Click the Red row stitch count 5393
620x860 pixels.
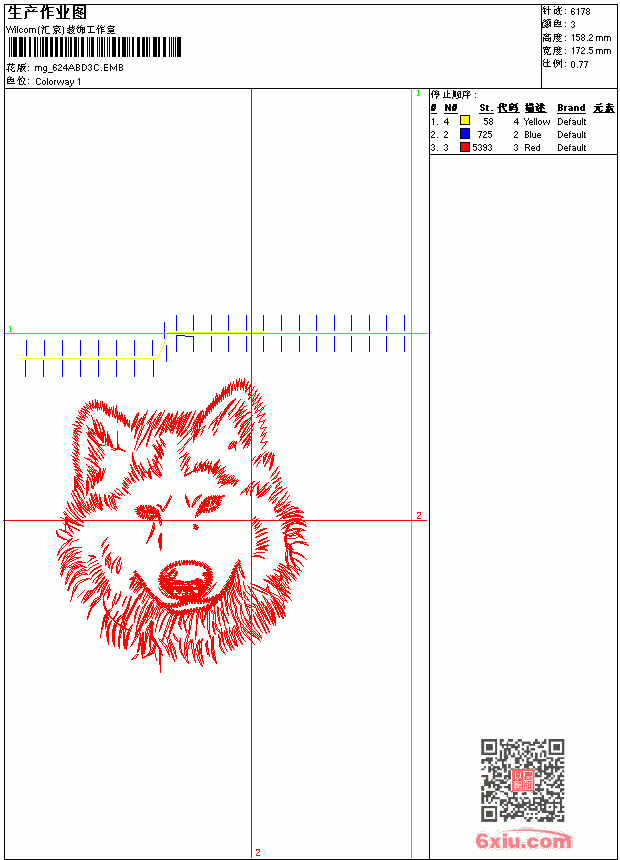pos(482,148)
